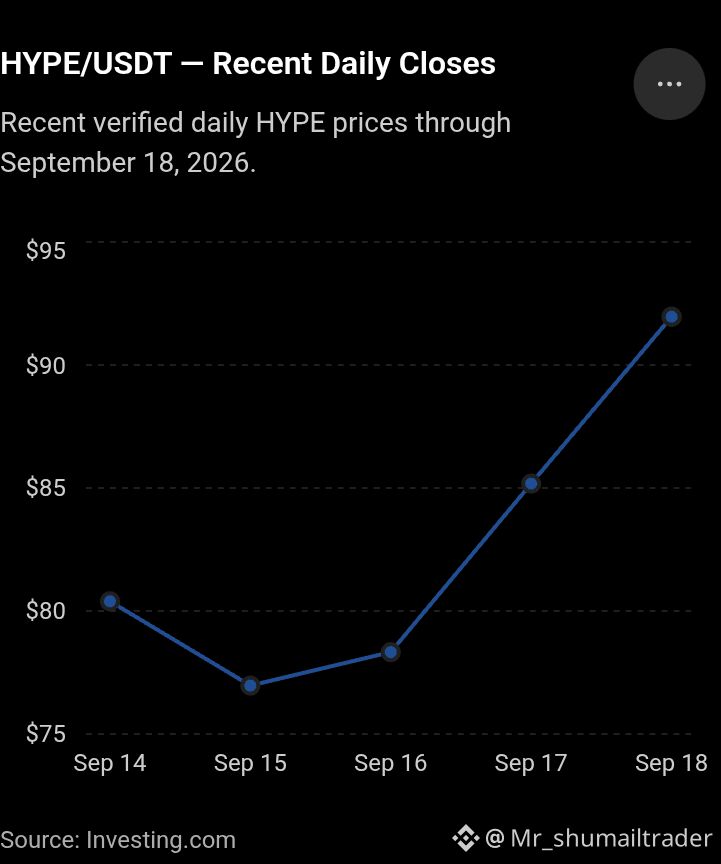
Task: Click the chart subtitle about verified daily prices
Action: [256, 143]
